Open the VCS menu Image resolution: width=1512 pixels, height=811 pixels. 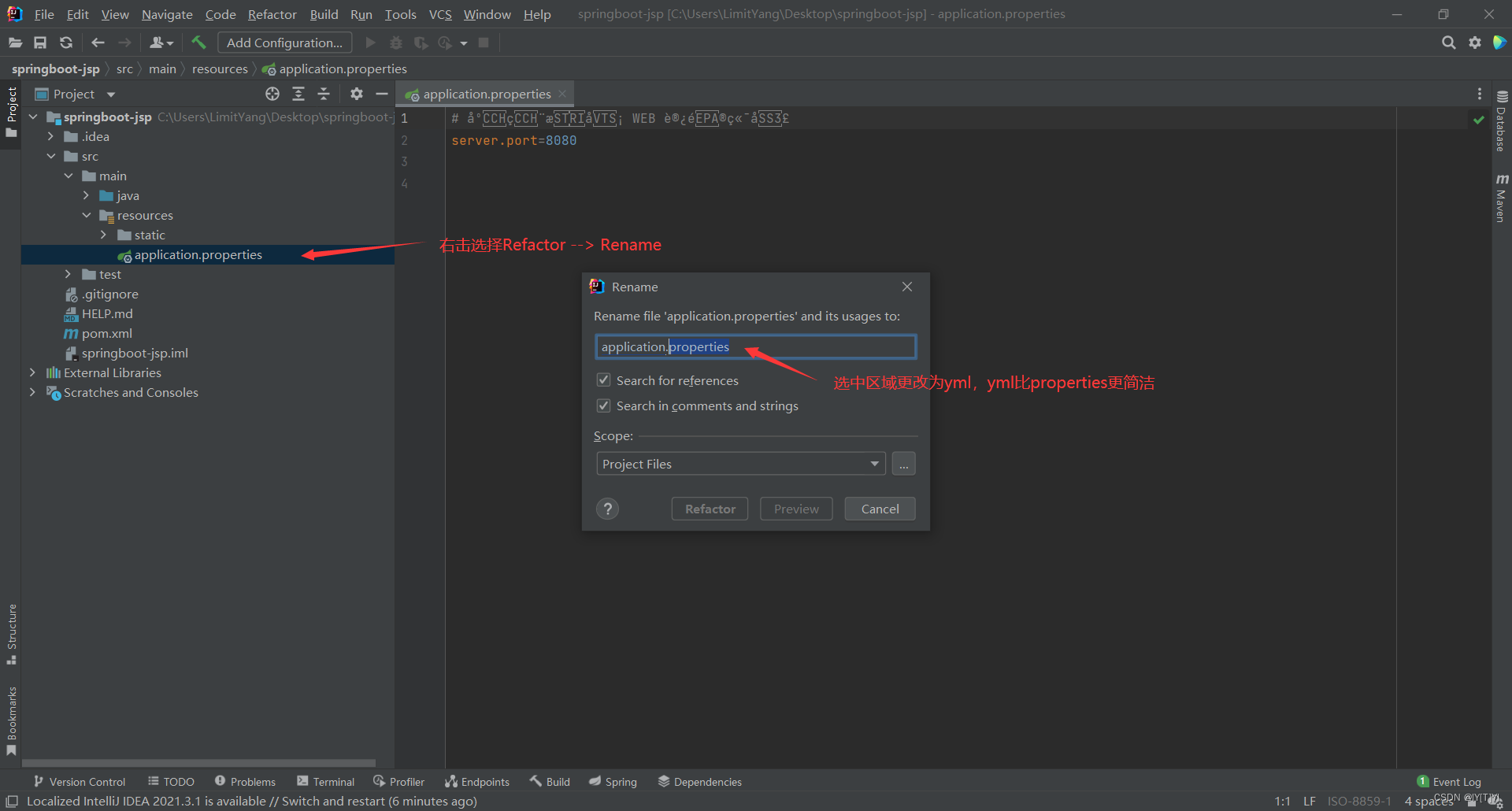coord(440,14)
